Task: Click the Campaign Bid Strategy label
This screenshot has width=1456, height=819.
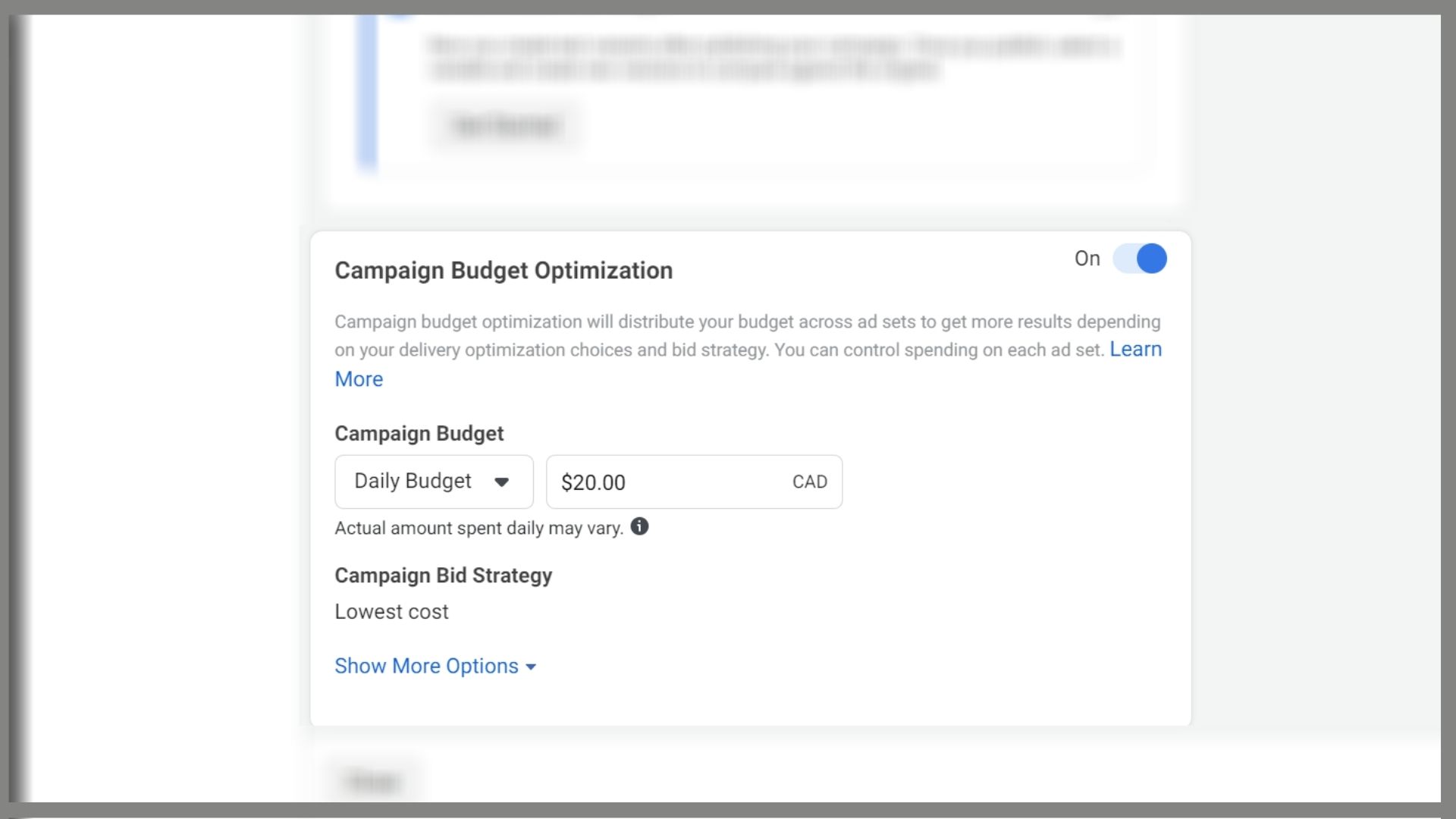Action: click(x=443, y=576)
